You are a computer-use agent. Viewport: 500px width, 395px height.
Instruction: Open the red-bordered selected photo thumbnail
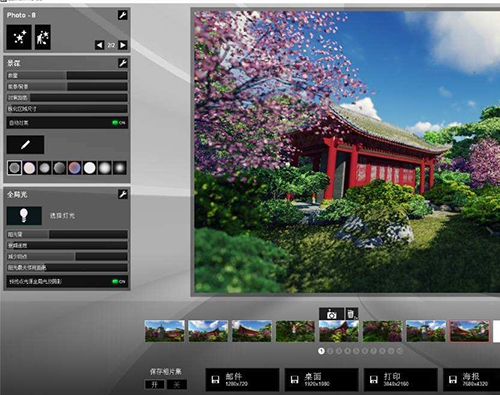tap(469, 331)
